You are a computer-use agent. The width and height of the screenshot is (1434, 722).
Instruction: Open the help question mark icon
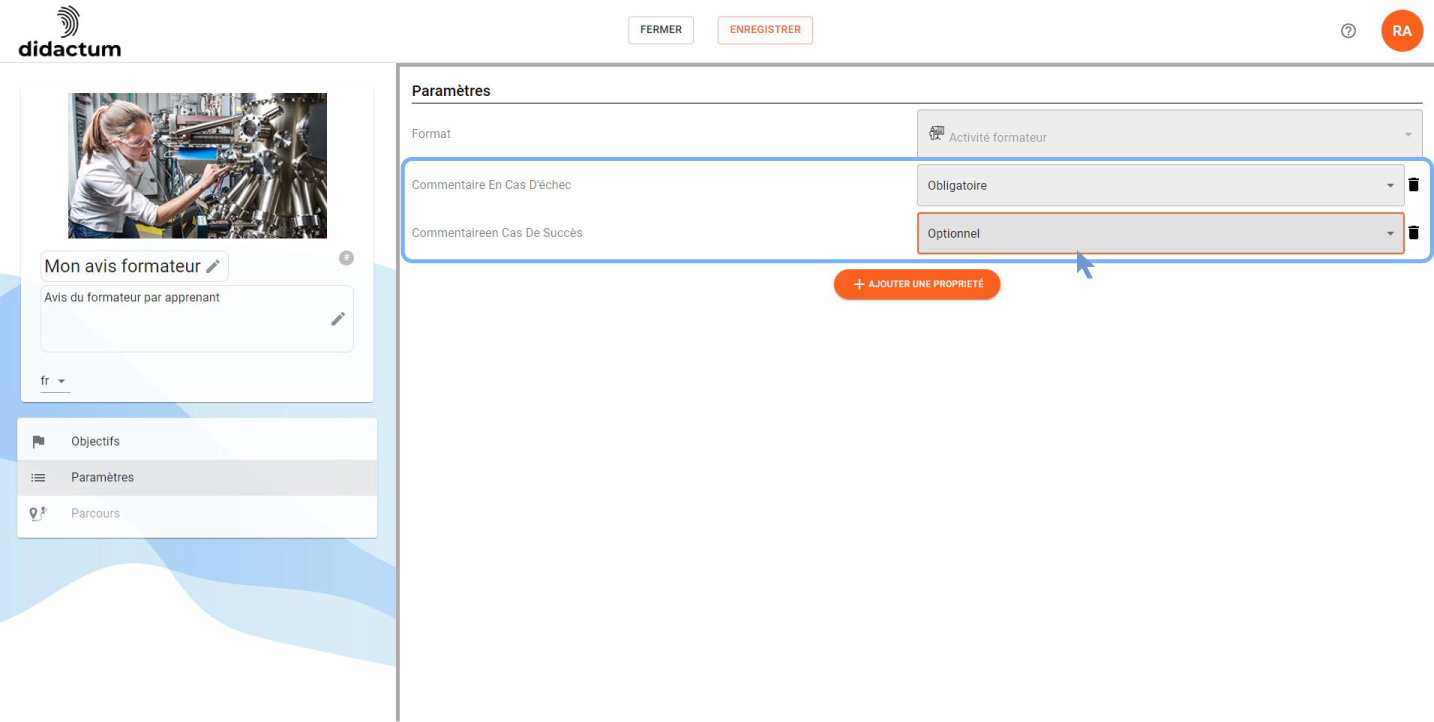pyautogui.click(x=1348, y=31)
